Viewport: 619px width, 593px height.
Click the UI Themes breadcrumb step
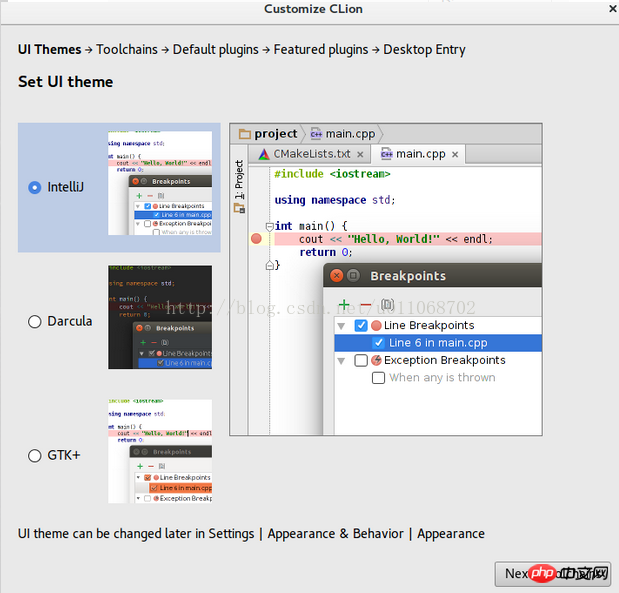click(49, 49)
